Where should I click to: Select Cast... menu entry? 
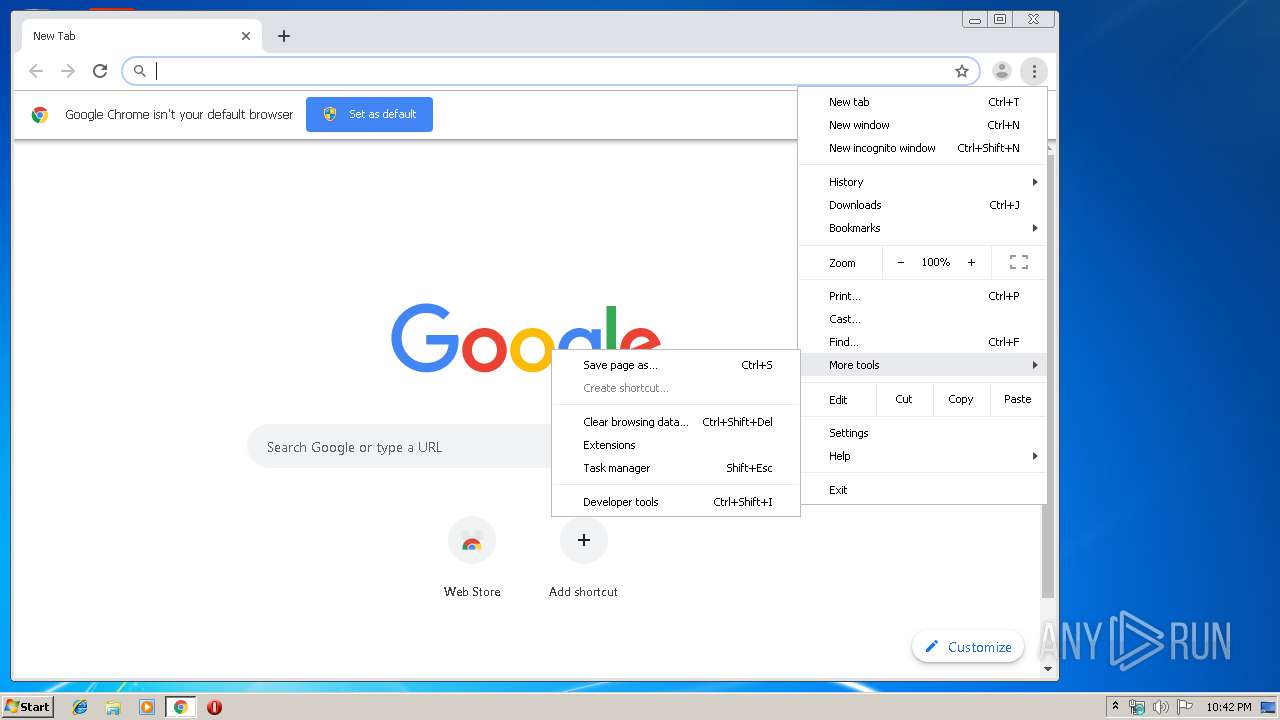[x=923, y=319]
